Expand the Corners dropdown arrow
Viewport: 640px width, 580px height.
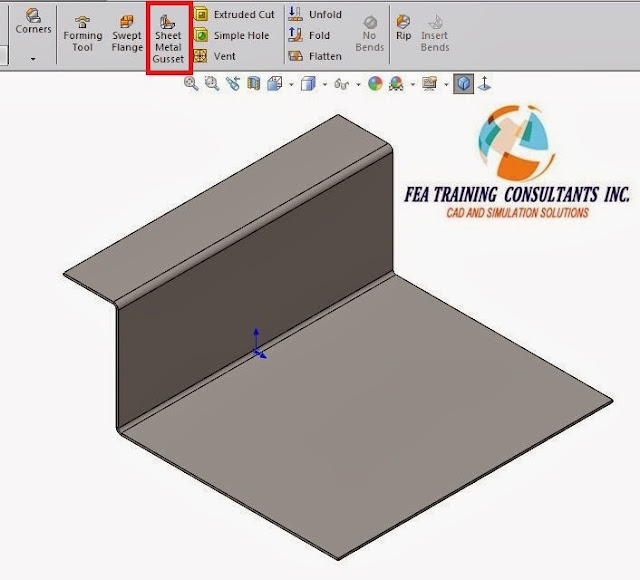click(x=33, y=59)
